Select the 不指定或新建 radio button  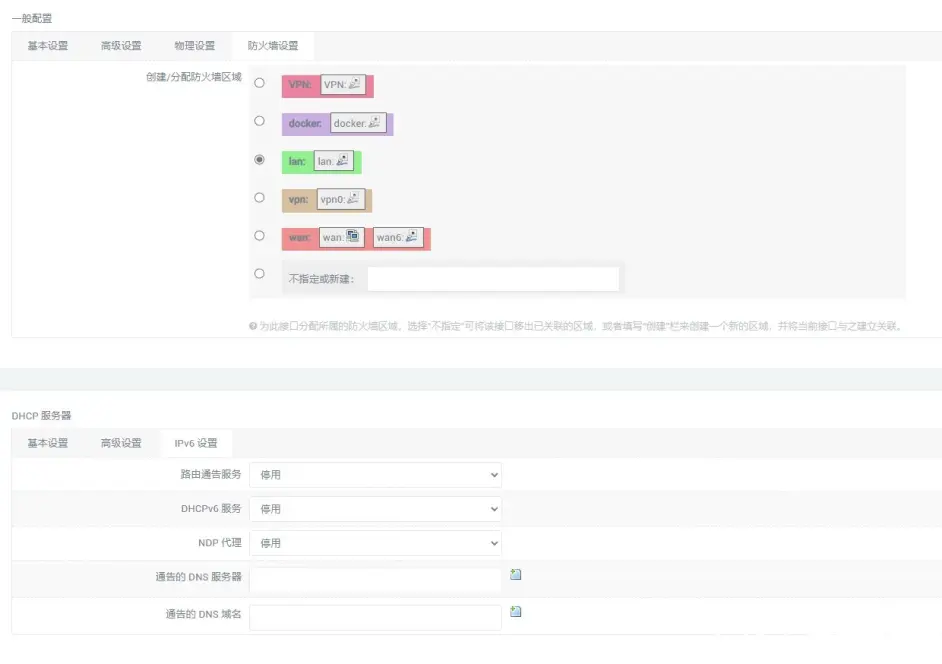(x=259, y=273)
